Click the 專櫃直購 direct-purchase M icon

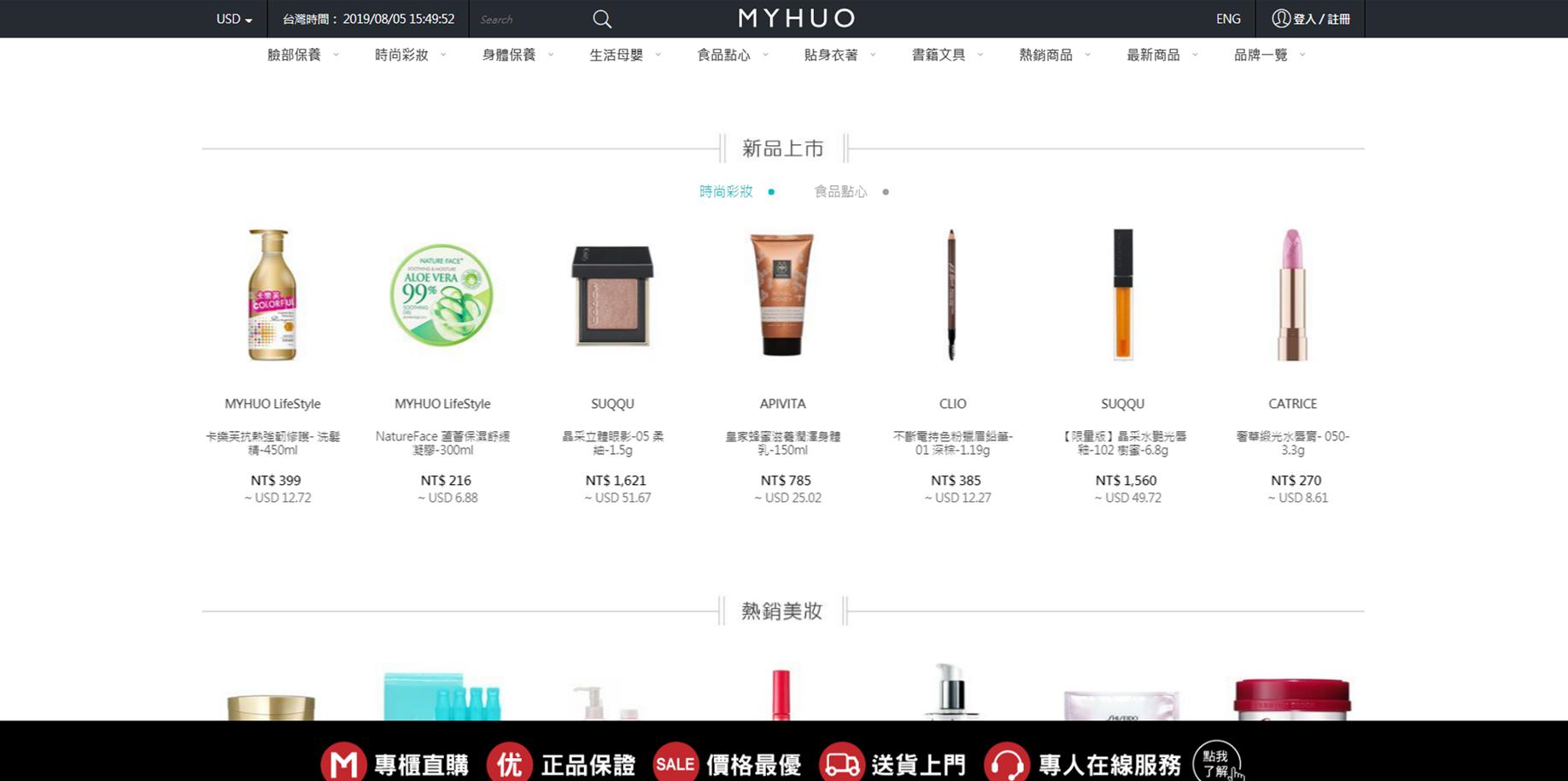click(345, 762)
